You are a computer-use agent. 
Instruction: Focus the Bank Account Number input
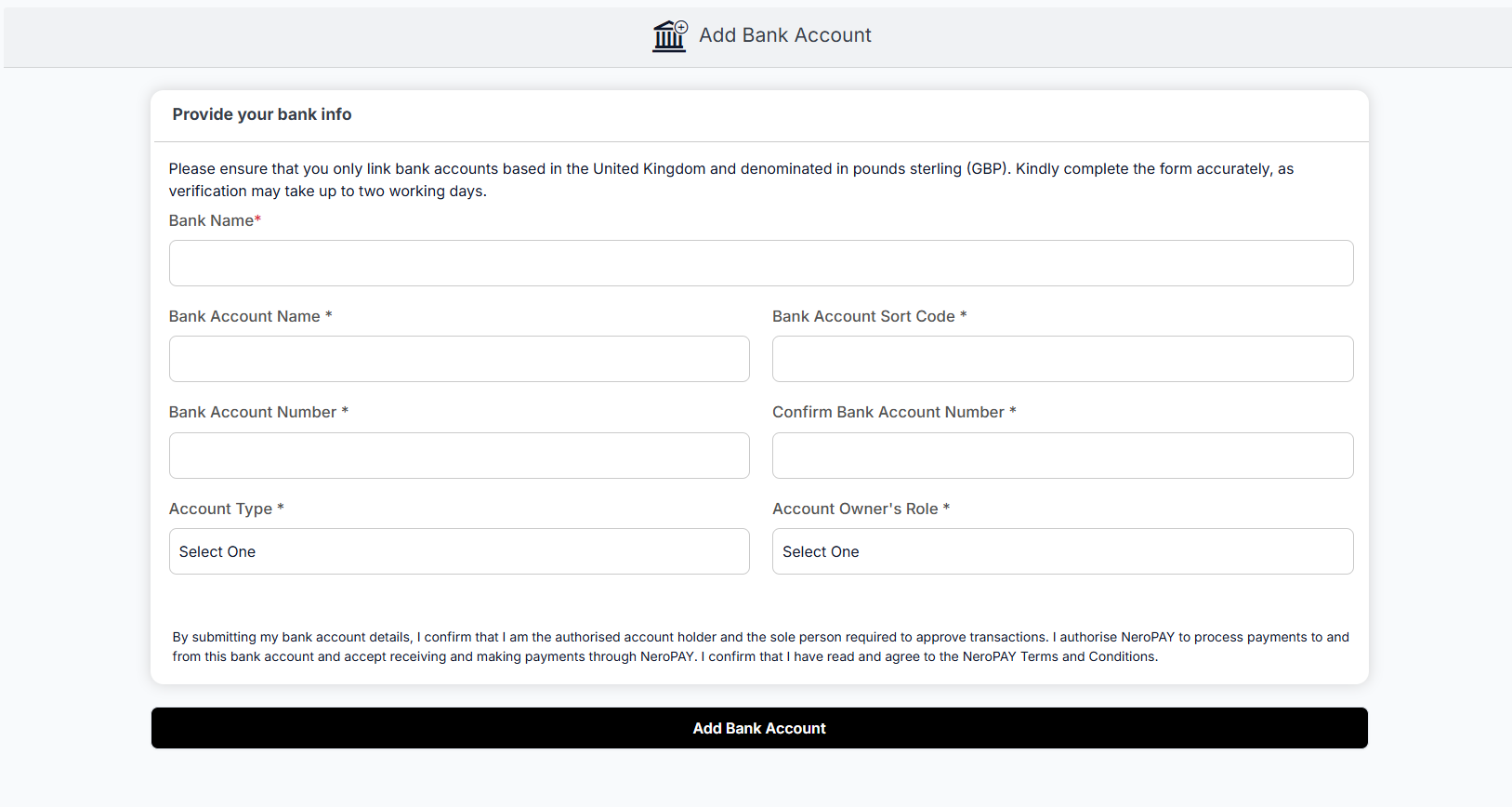coord(459,456)
